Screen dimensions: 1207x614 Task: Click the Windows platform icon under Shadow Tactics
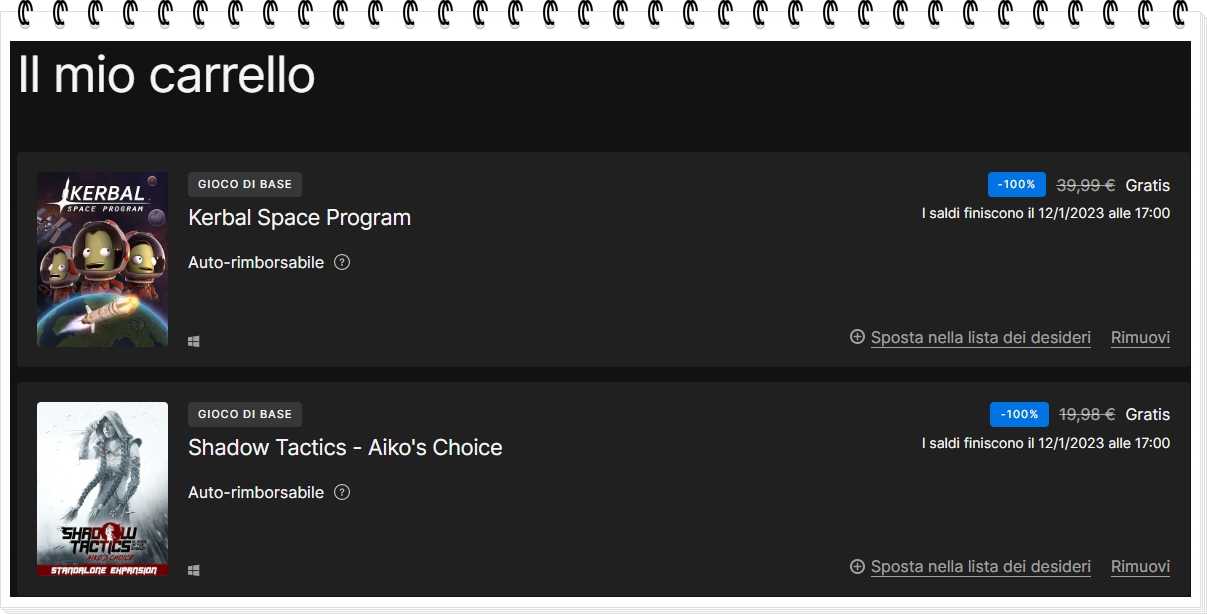(x=194, y=570)
